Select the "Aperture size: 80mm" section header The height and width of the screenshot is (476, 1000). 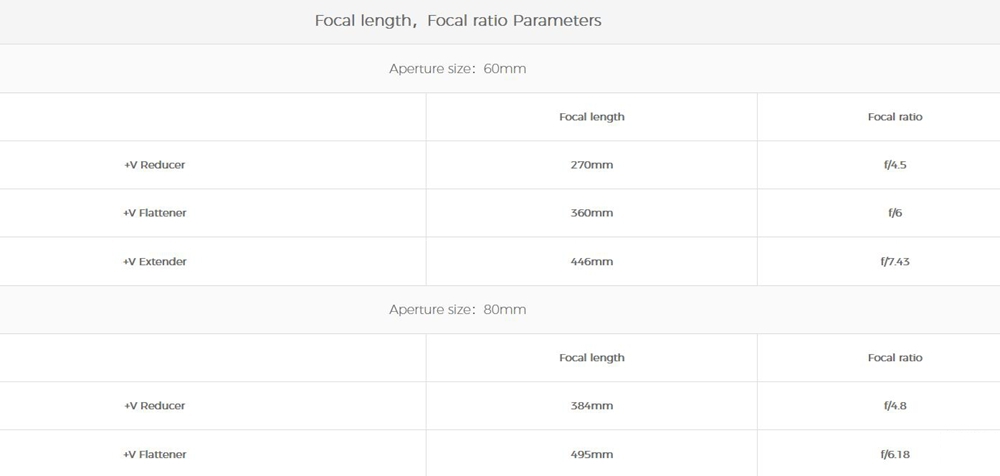click(x=457, y=310)
